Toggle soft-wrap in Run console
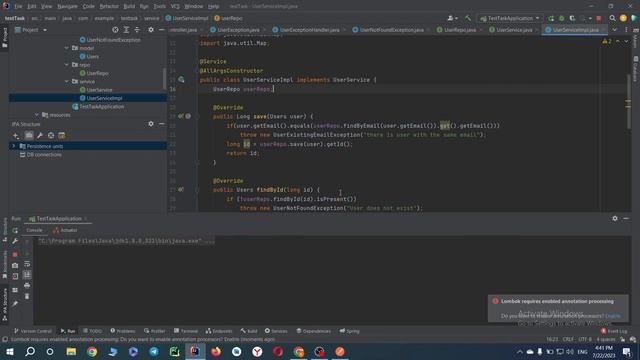Screen dimensions: 640x360 (x=27, y=264)
